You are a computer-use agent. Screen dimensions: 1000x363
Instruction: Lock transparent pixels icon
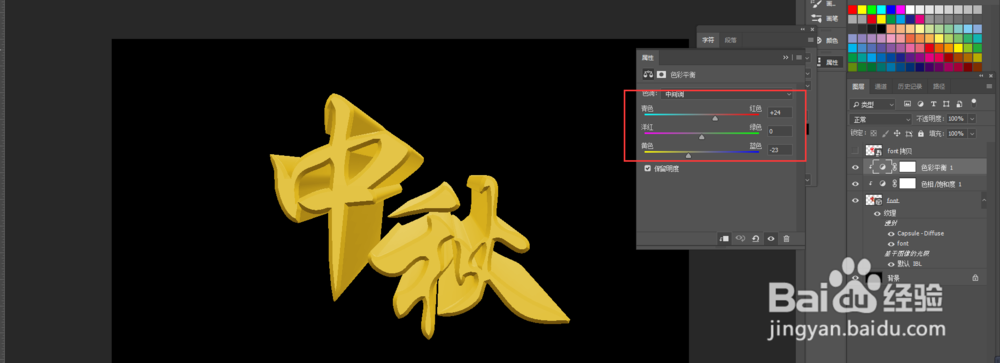pyautogui.click(x=874, y=133)
